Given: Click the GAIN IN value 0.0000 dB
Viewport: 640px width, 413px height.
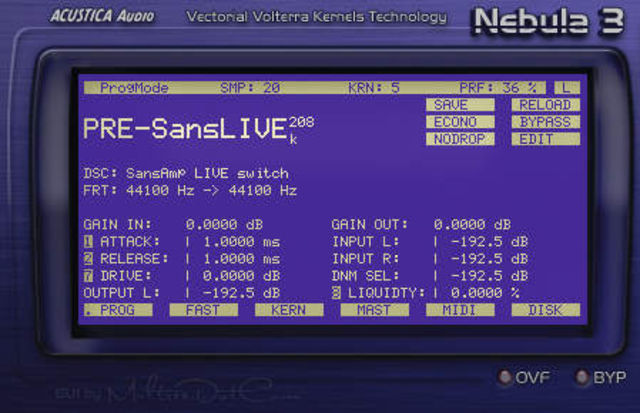Looking at the screenshot, I should point(224,224).
